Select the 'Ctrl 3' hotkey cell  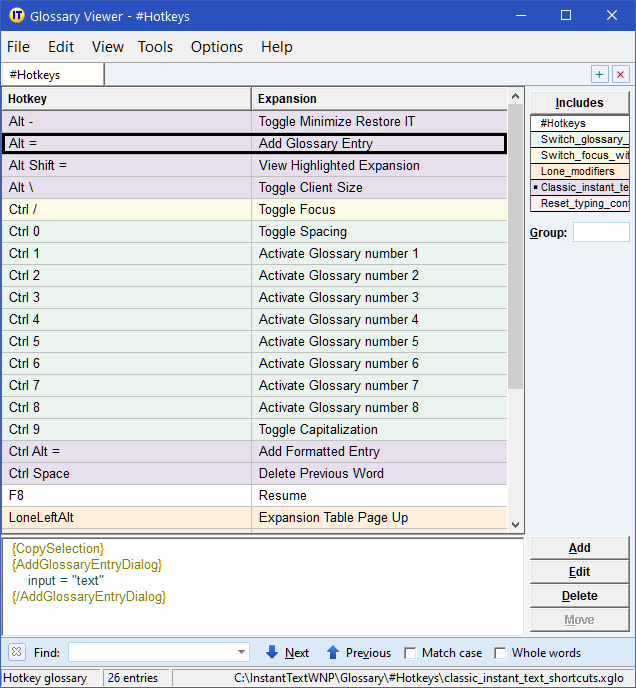[x=127, y=297]
